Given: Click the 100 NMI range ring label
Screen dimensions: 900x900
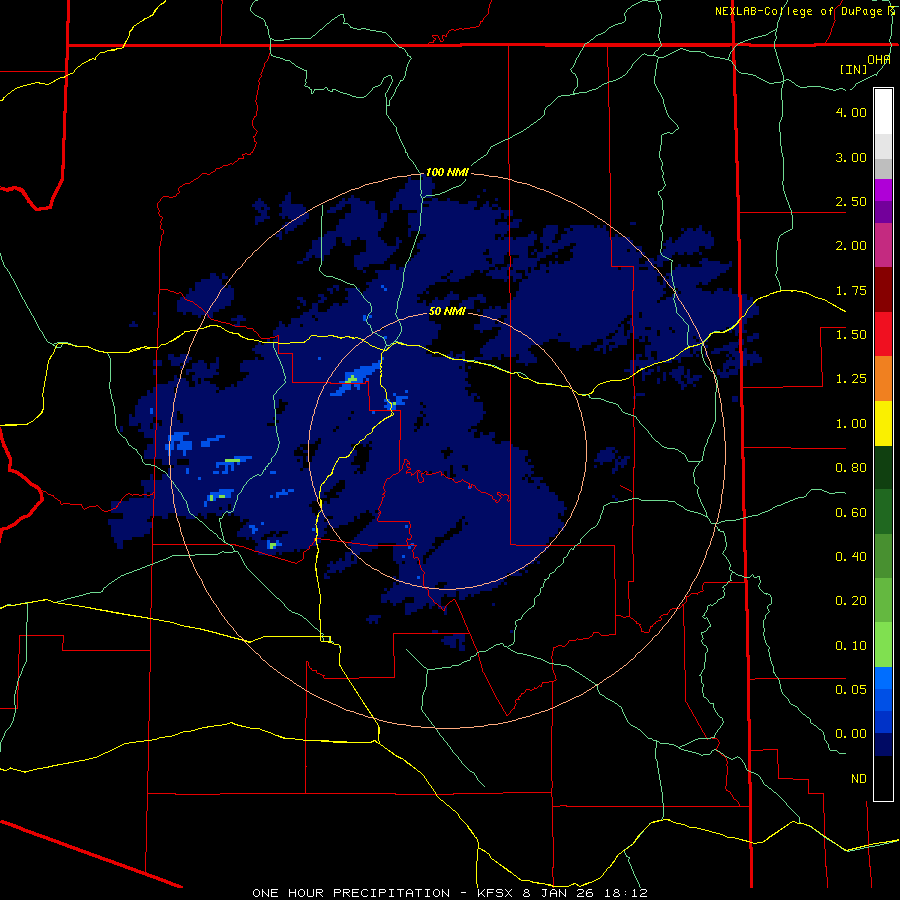Looking at the screenshot, I should (447, 172).
